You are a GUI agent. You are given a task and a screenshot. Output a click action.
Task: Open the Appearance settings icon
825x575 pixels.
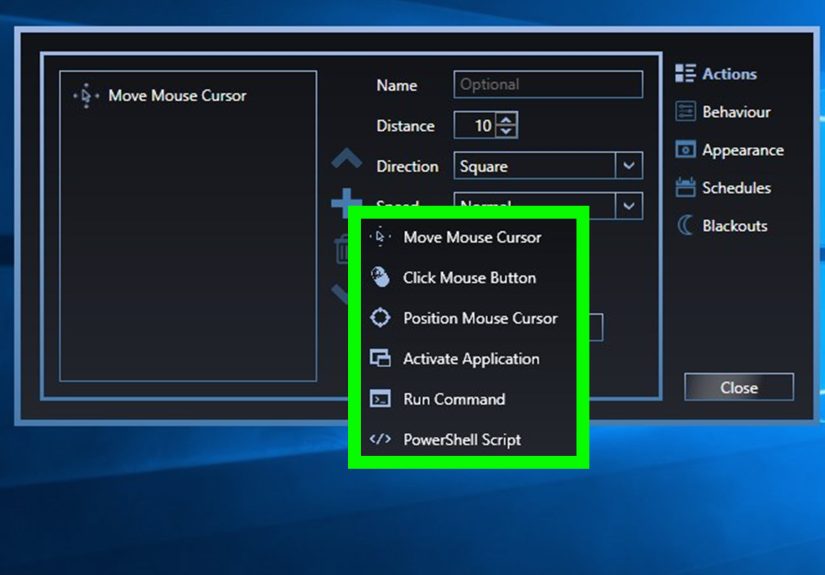point(685,150)
